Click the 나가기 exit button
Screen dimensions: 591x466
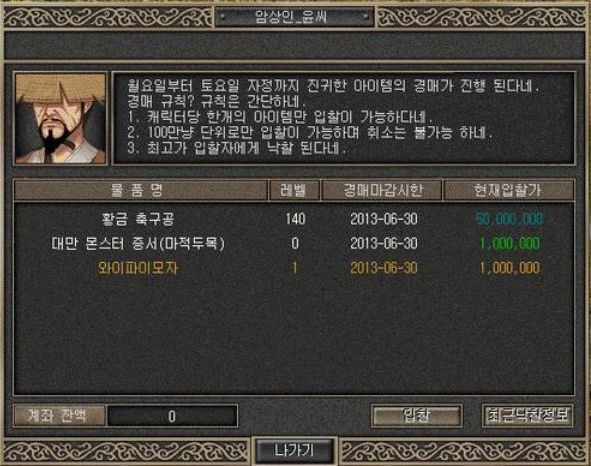point(294,450)
